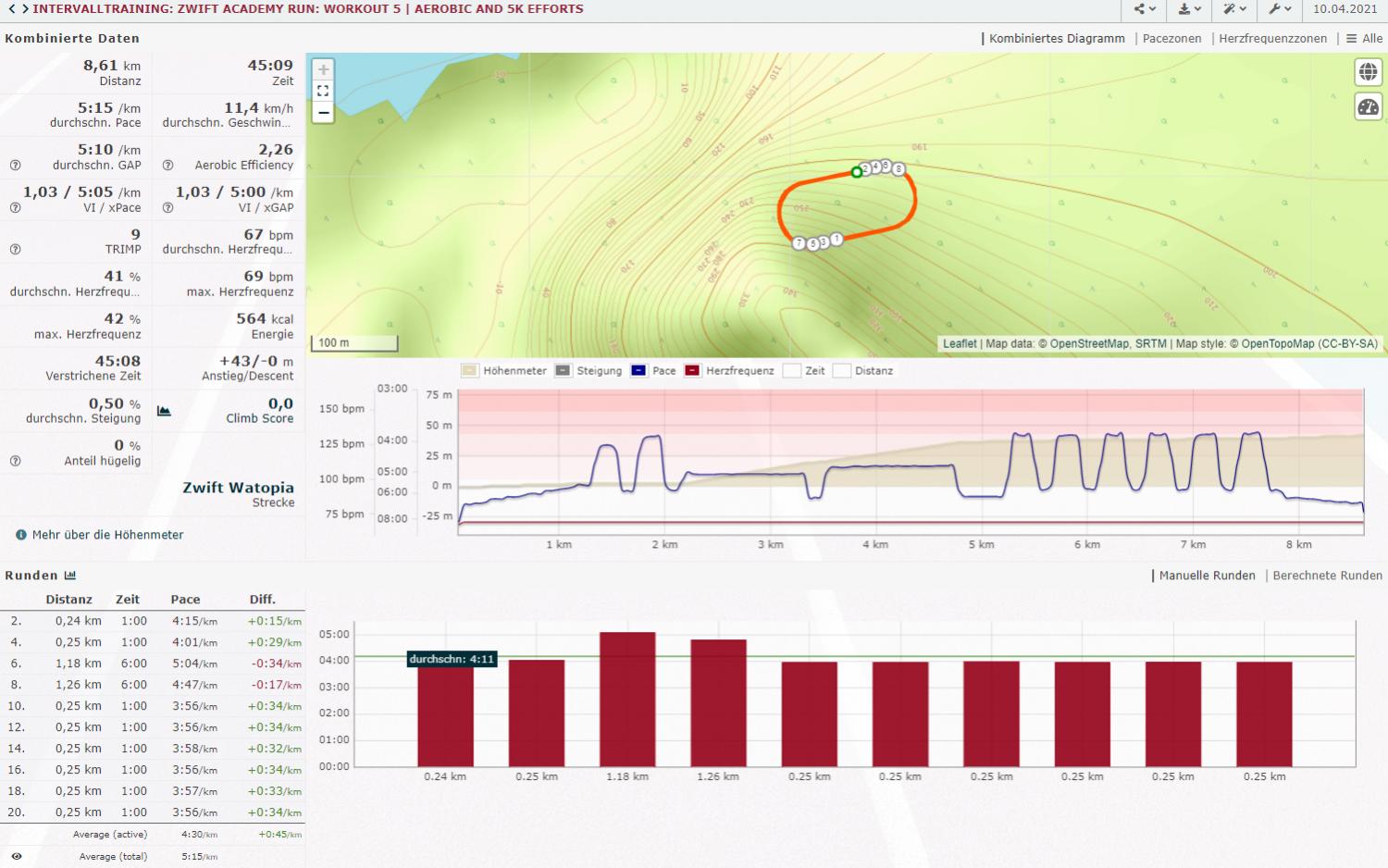Open the Runden chart icon
Viewport: 1388px width, 868px height.
point(70,576)
